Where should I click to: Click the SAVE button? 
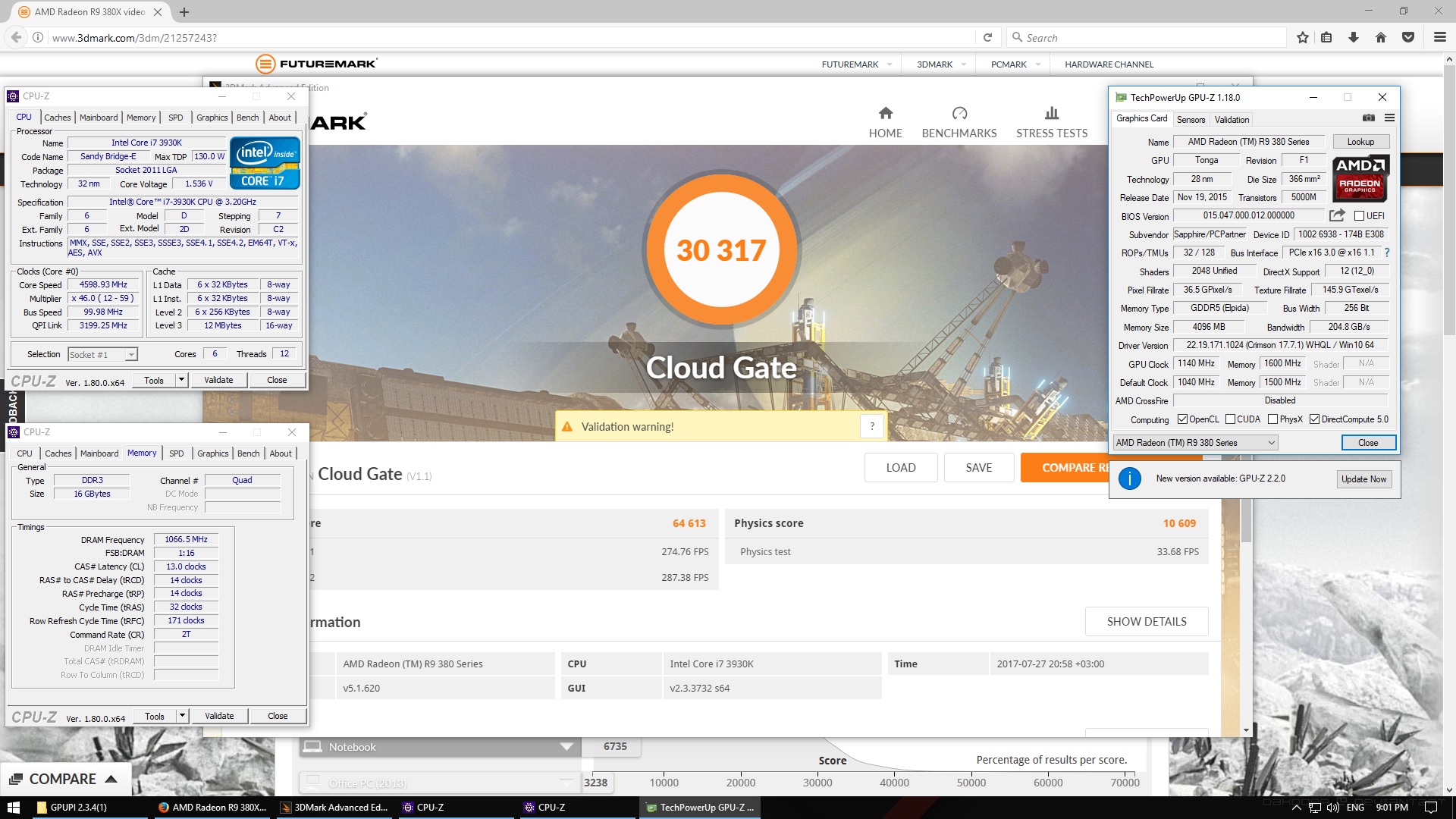979,467
